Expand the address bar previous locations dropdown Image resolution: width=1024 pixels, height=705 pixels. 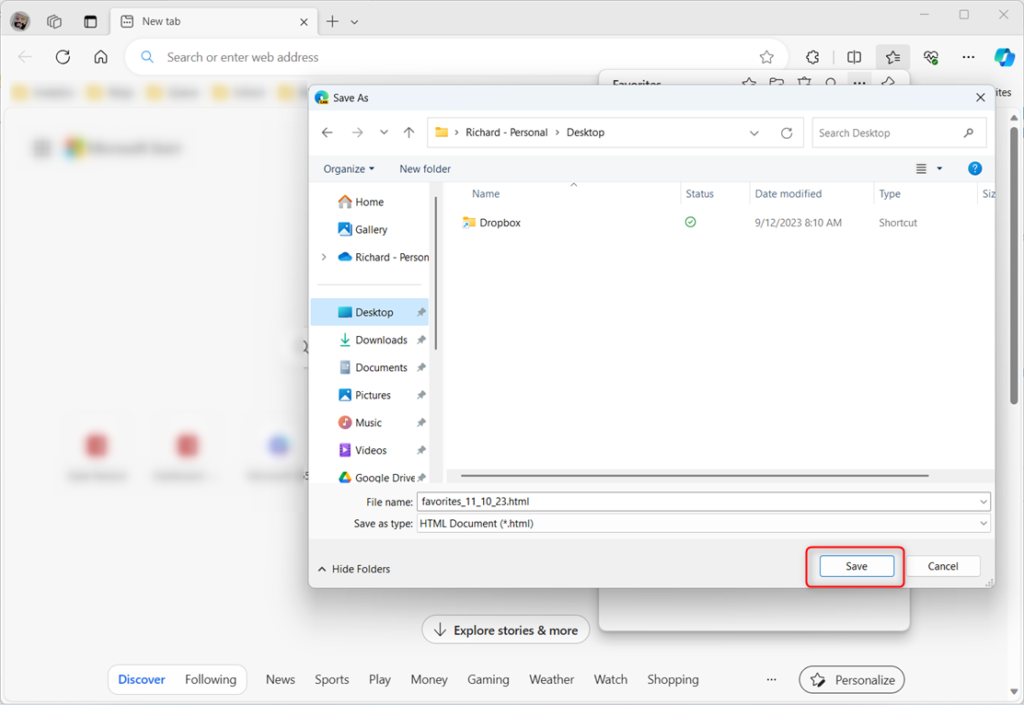[x=754, y=133]
